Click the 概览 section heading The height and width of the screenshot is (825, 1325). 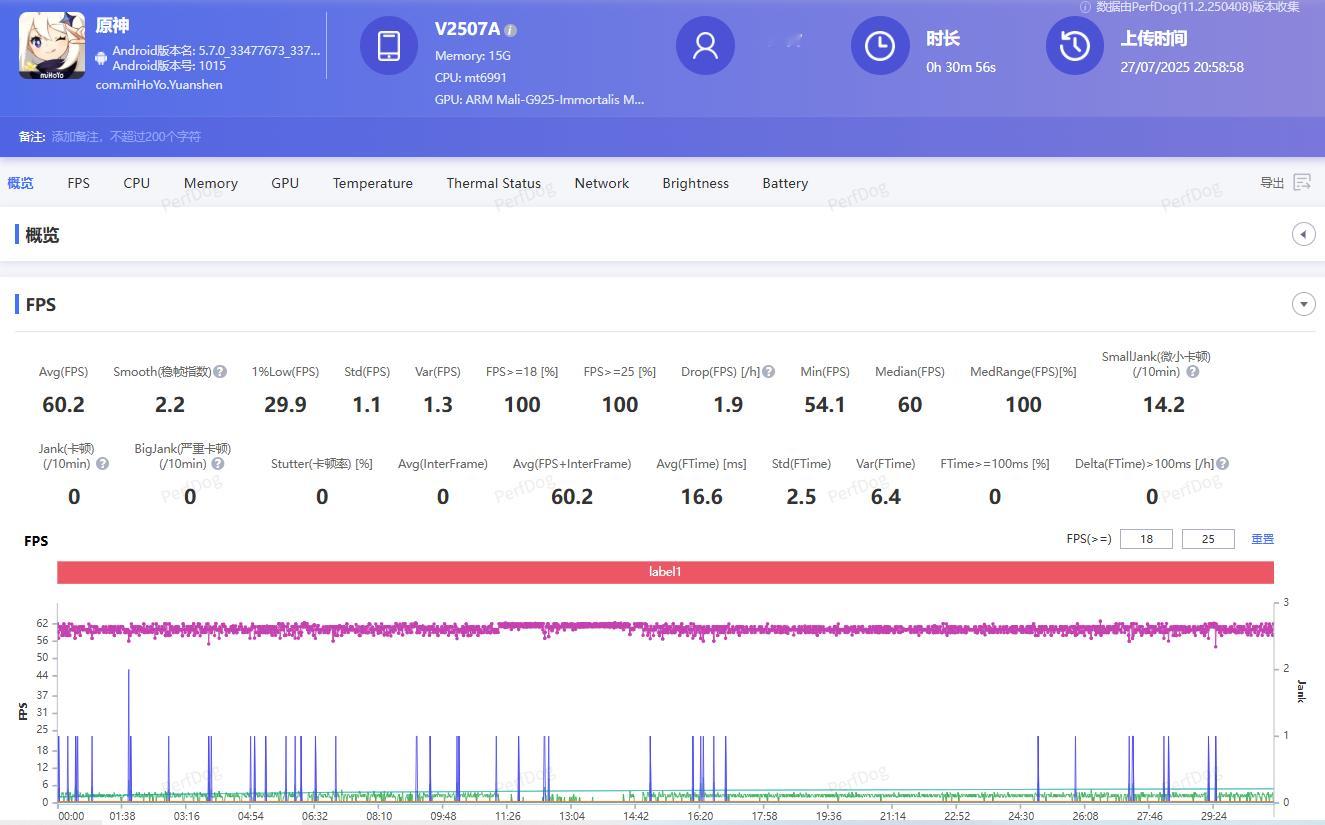(42, 235)
